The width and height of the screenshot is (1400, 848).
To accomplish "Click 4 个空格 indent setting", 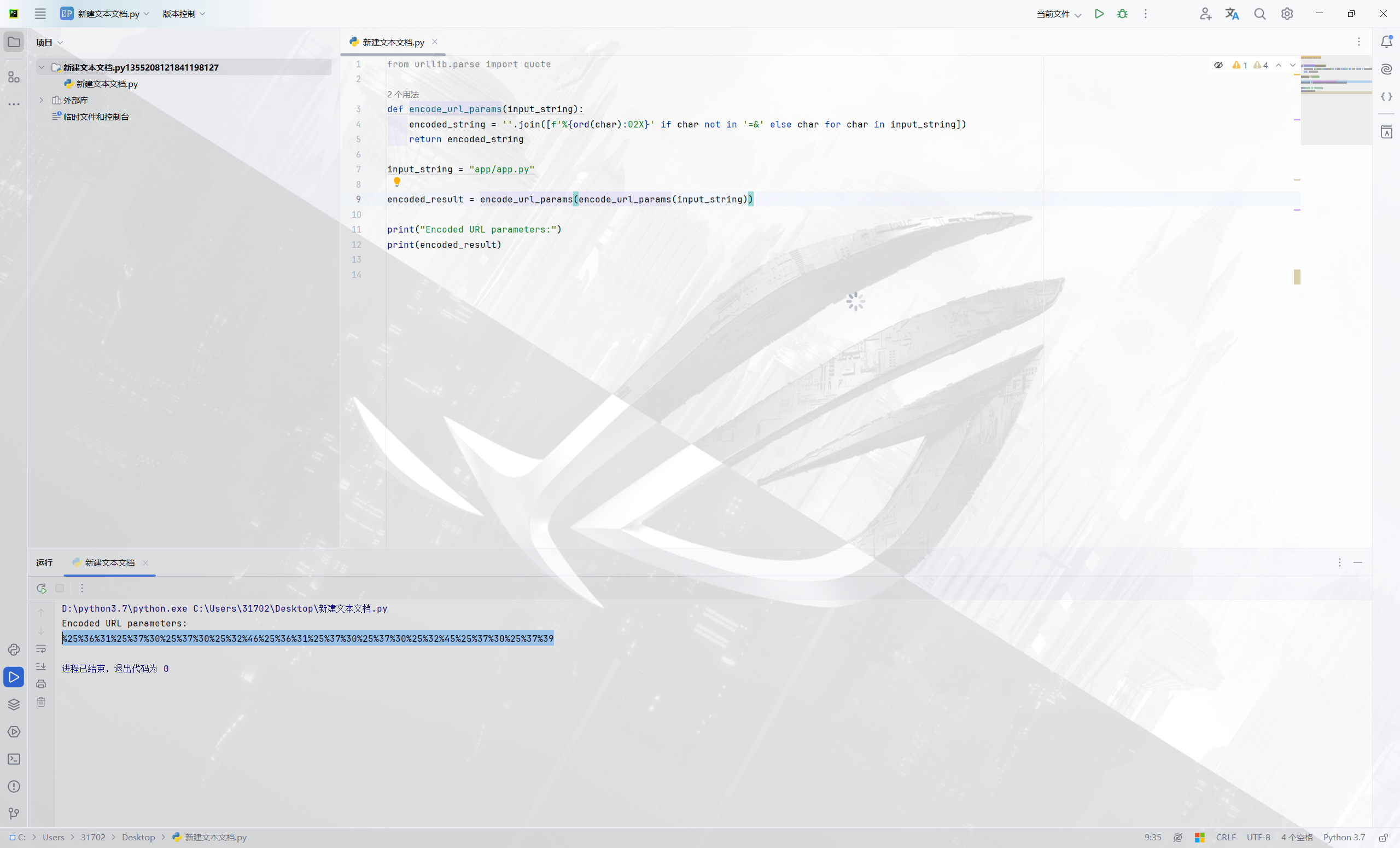I will coord(1297,837).
